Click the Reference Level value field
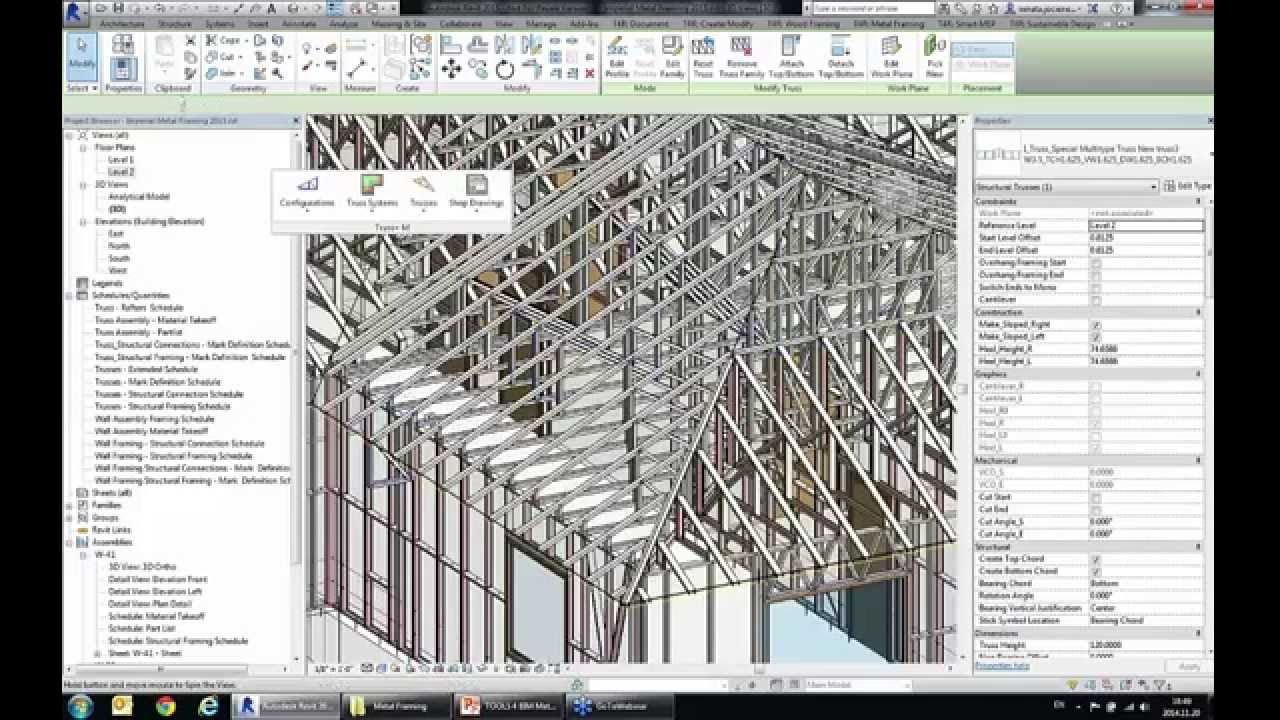1280x720 pixels. coord(1146,226)
